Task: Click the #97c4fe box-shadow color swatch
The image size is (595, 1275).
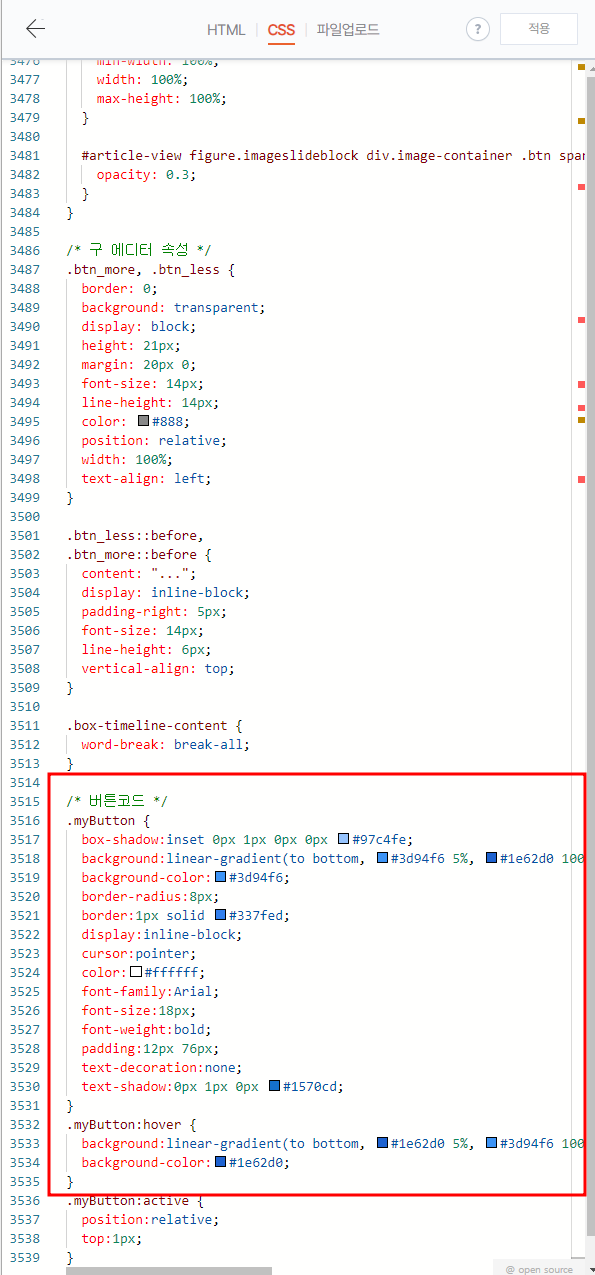Action: [343, 839]
